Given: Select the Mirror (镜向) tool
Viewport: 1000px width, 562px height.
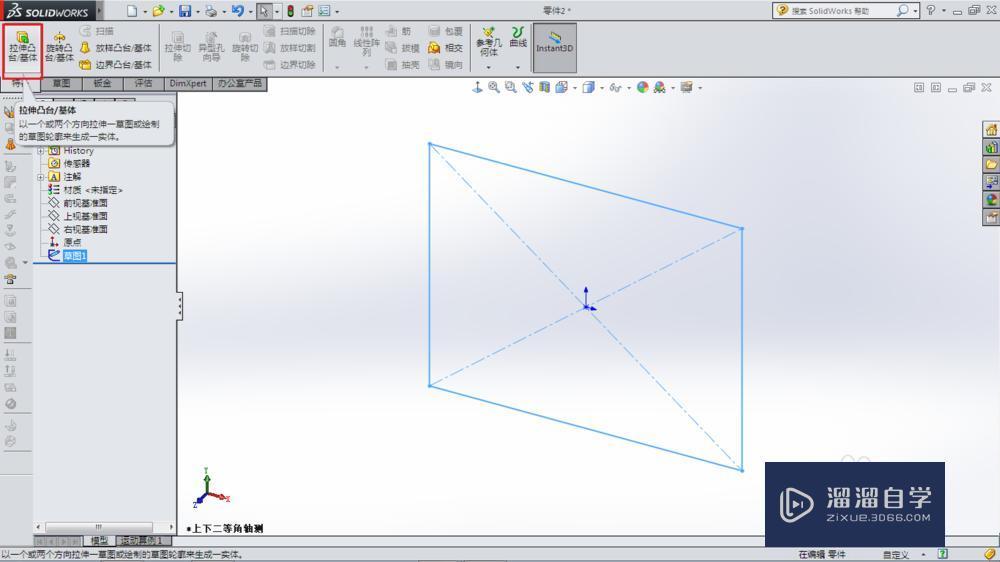Looking at the screenshot, I should (x=445, y=64).
